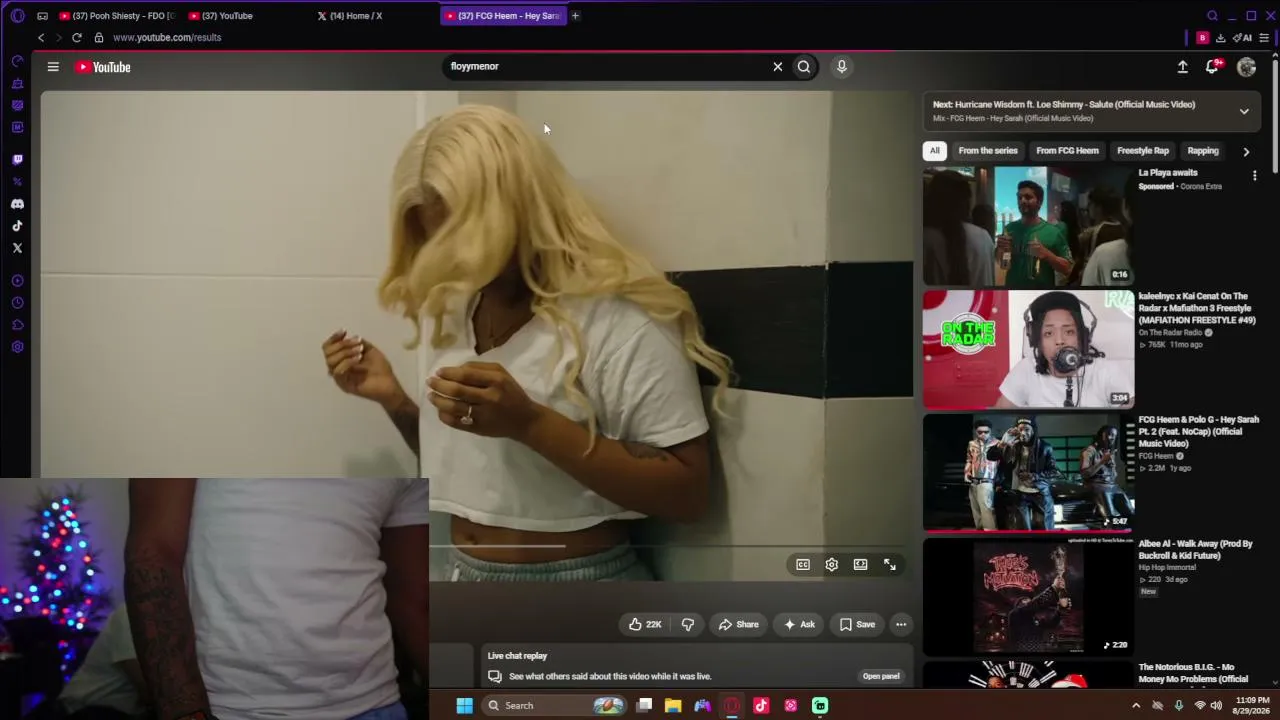Screen dimensions: 1280x720
Task: Open The Notorious B.I.G. video title
Action: (1193, 673)
